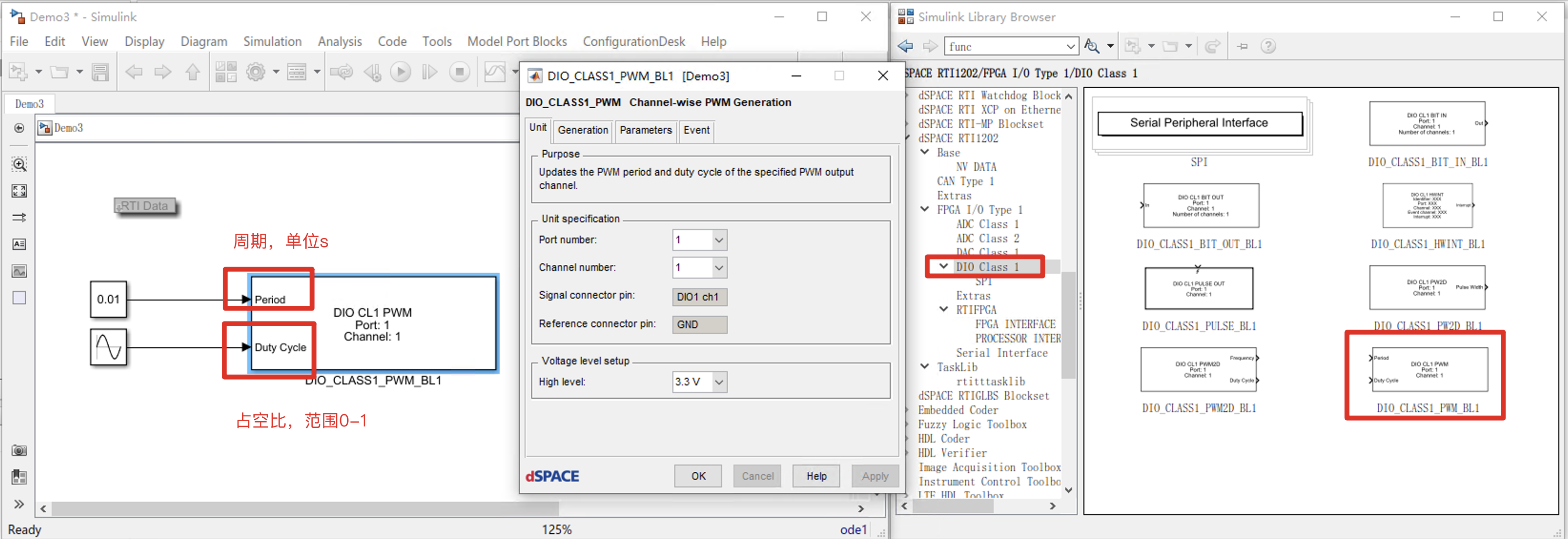Select the DIO_CLASS1_PWM2D_BL1 library block
Viewport: 1568px width, 539px height.
pyautogui.click(x=1198, y=370)
